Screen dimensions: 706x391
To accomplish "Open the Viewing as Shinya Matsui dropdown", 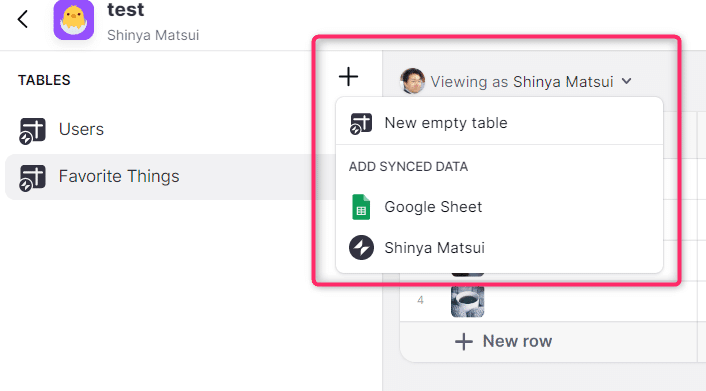I will click(x=516, y=82).
